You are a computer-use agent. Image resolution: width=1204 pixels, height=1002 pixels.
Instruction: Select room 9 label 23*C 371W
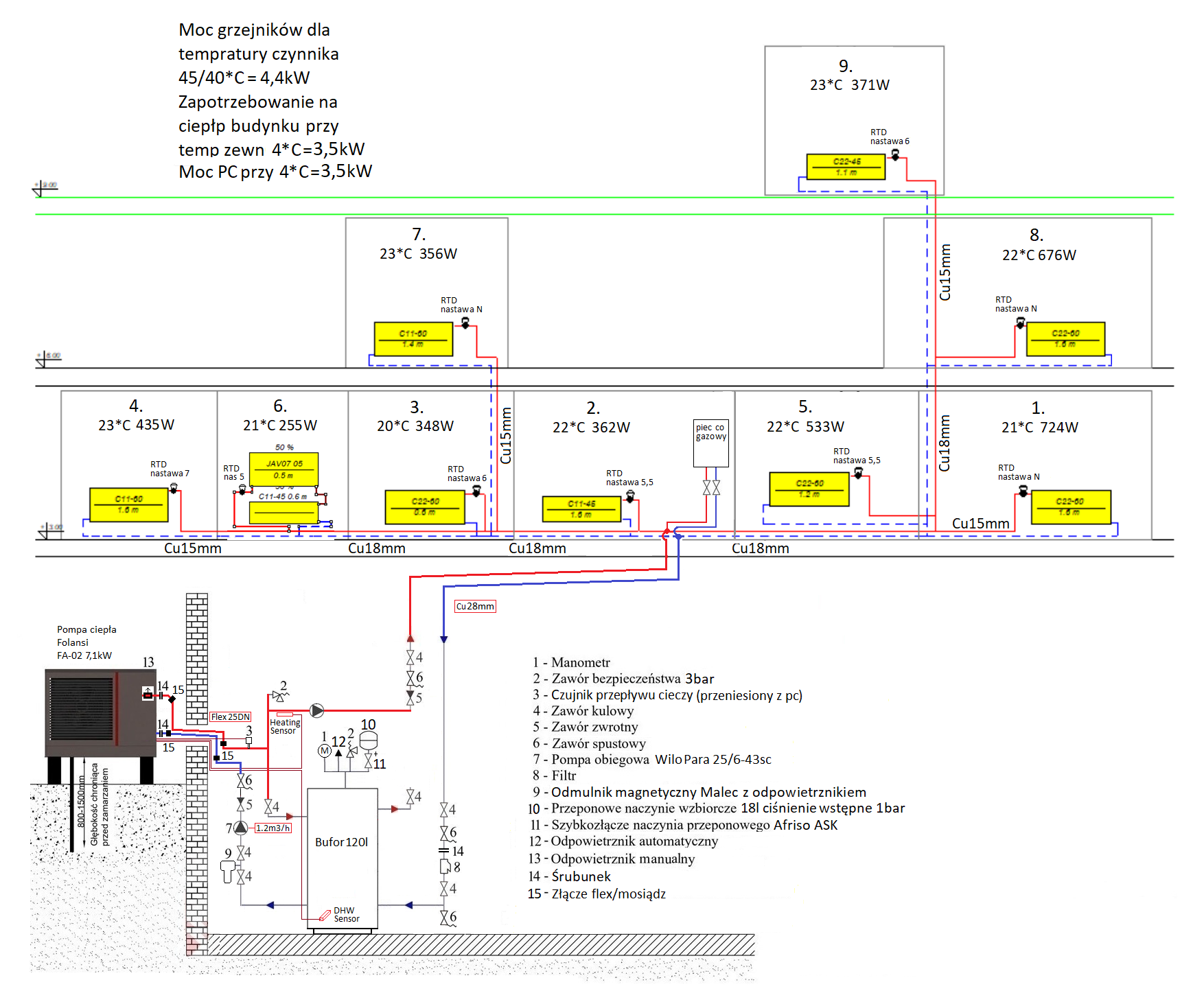[x=849, y=84]
